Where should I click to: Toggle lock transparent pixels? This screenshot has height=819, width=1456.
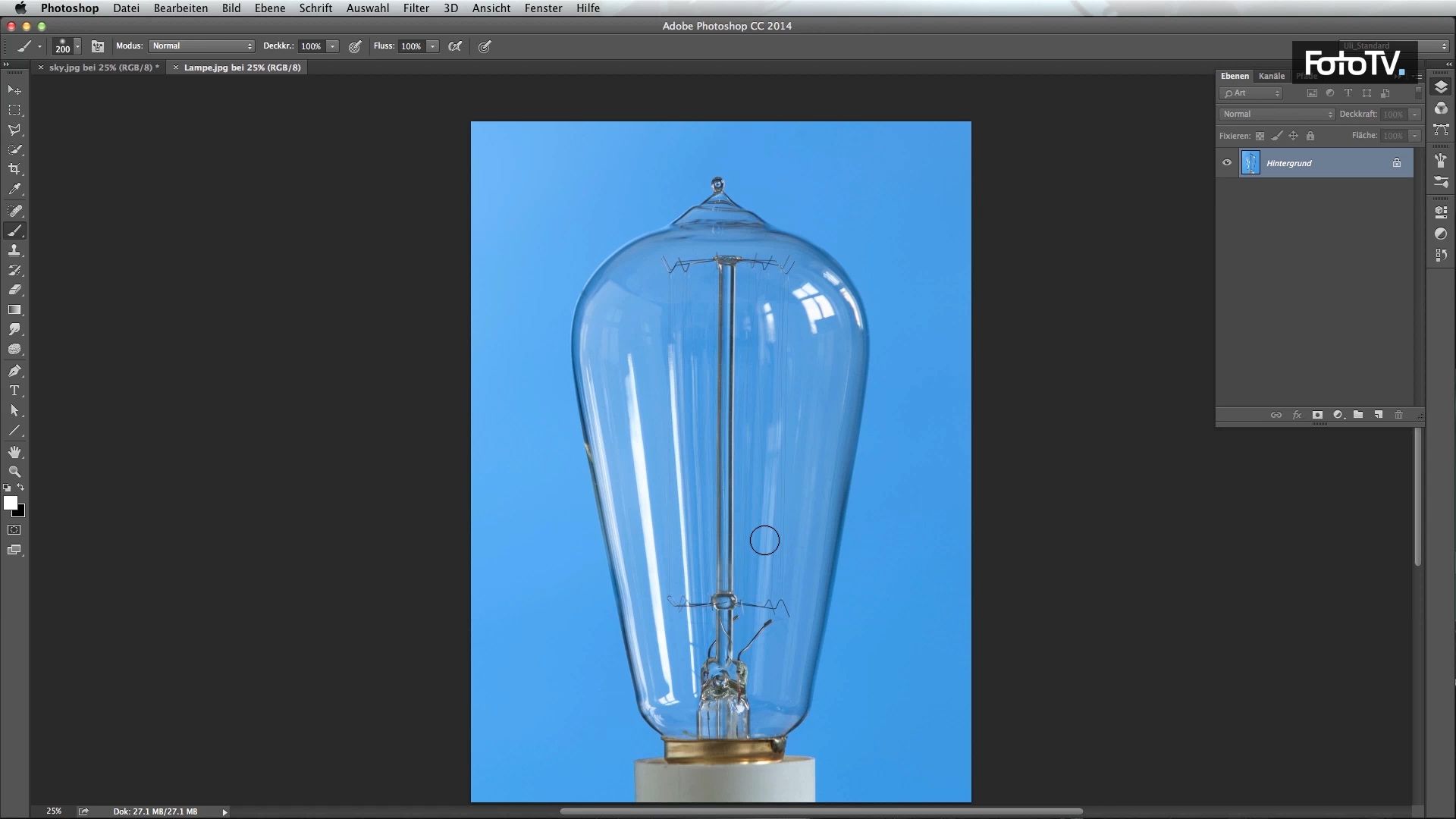coord(1260,136)
